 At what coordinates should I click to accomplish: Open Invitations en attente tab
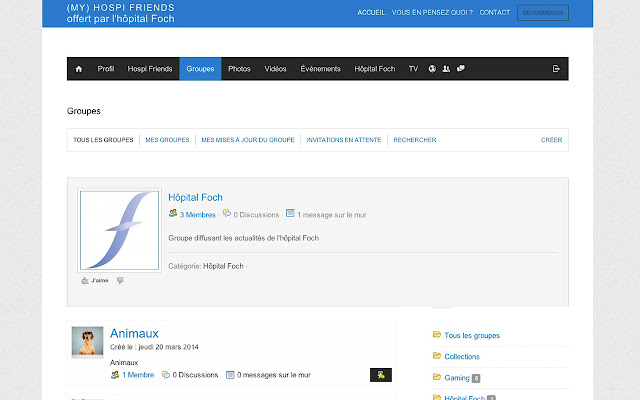click(x=344, y=140)
